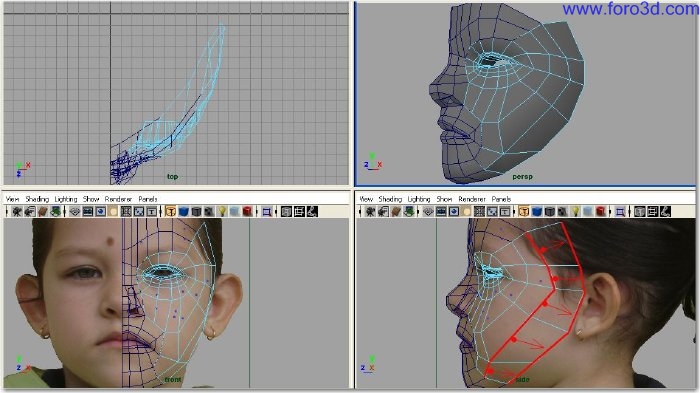Viewport: 700px width, 393px height.
Task: Select Wireframe shading in front panel toolbar
Action: coord(171,212)
